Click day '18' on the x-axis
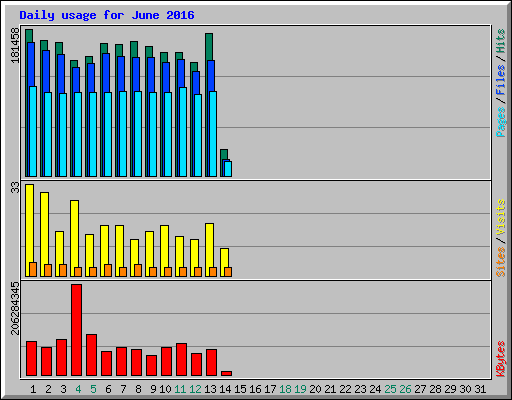 [x=285, y=389]
